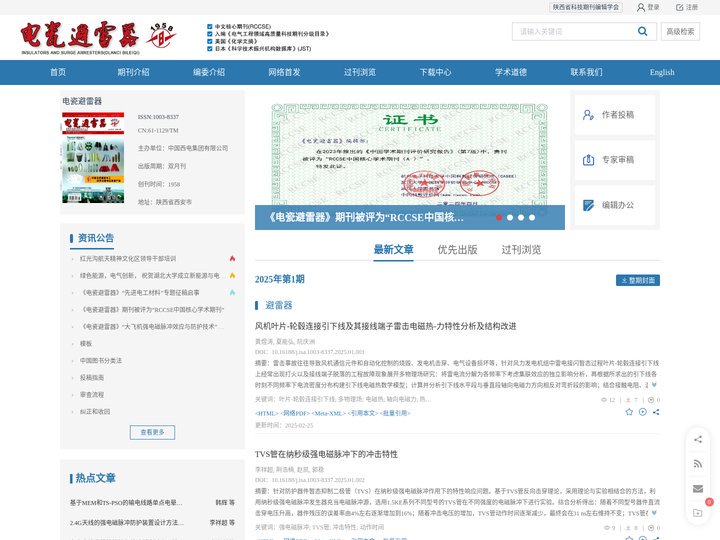Image resolution: width=720 pixels, height=540 pixels.
Task: Click the 整期封面 button
Action: point(638,280)
